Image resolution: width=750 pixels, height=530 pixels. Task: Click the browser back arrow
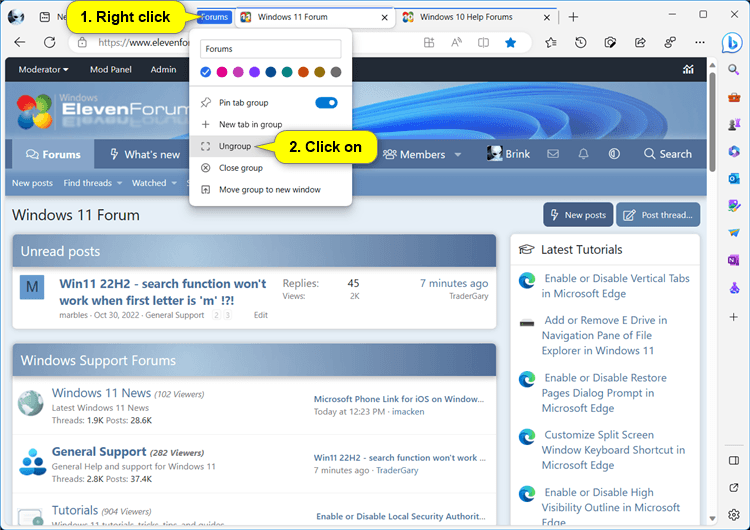click(x=20, y=42)
